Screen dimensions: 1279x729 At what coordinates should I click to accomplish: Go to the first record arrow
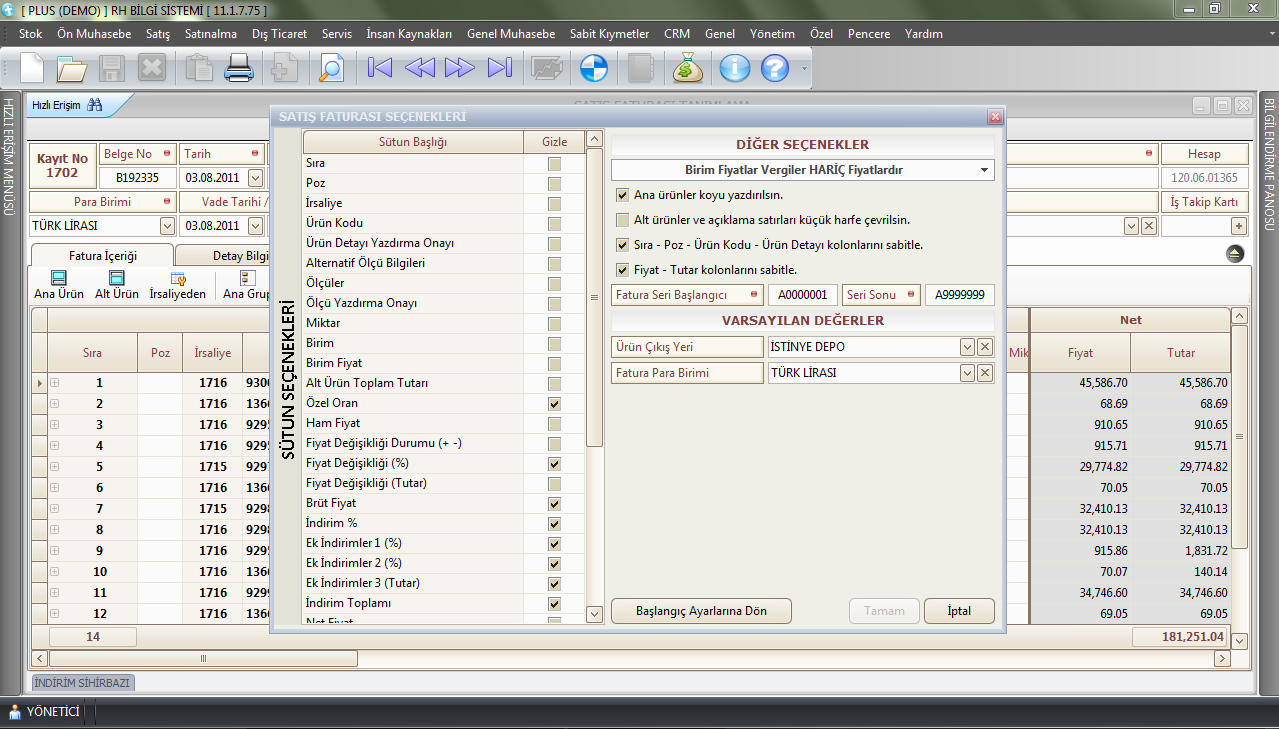[379, 68]
